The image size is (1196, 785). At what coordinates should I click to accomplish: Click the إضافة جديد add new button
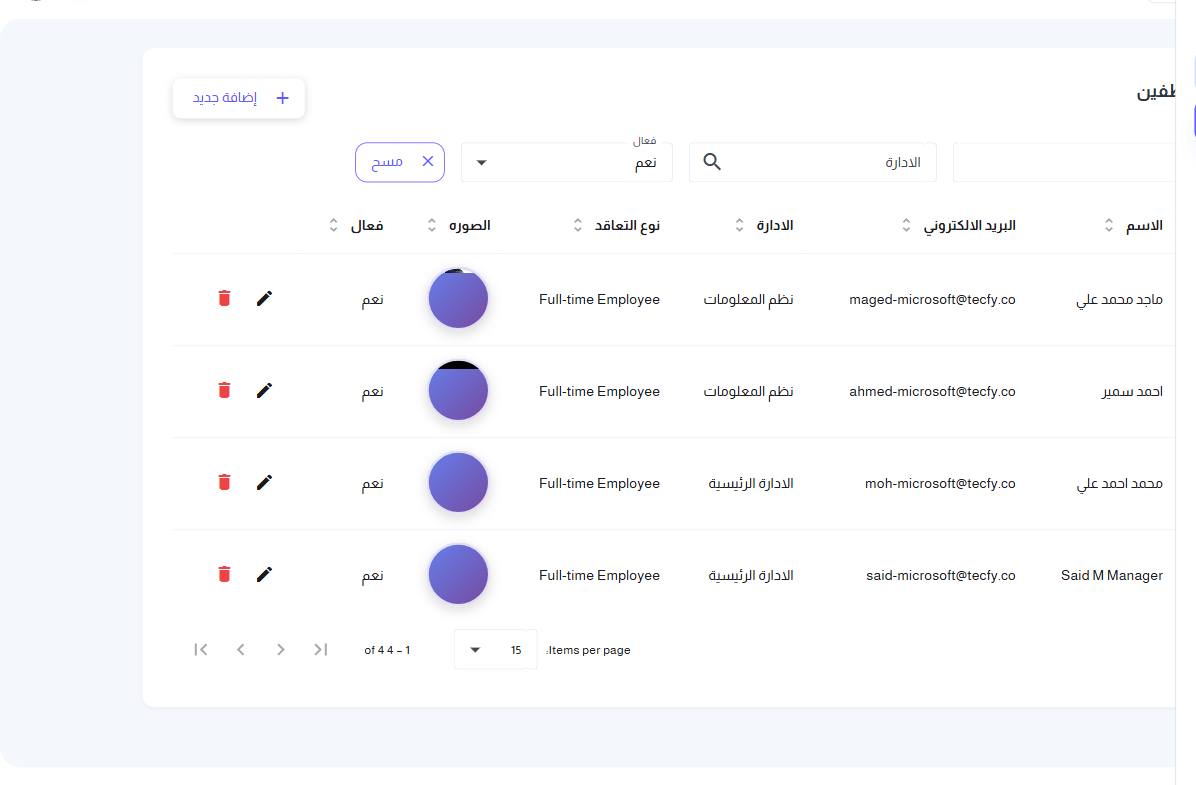pos(239,98)
